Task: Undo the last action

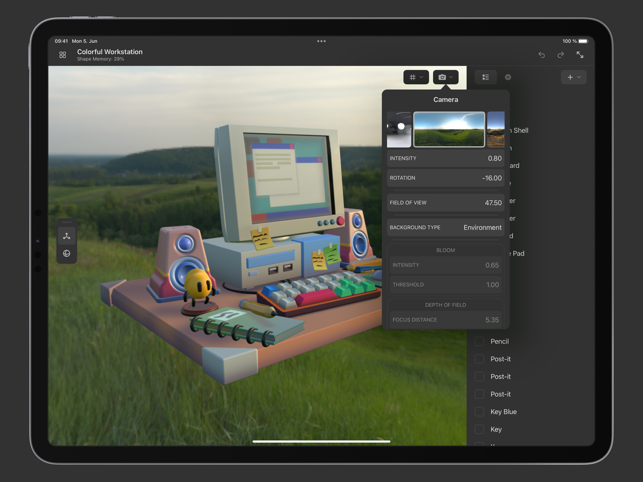Action: coord(541,55)
